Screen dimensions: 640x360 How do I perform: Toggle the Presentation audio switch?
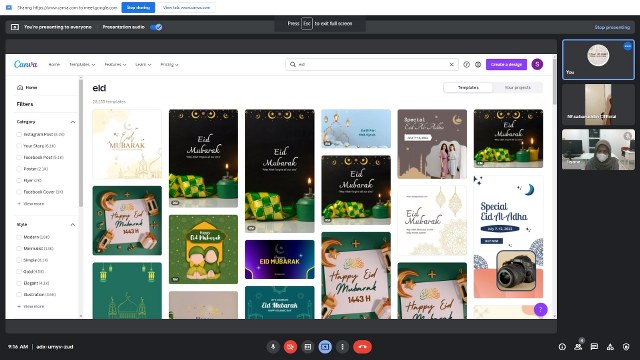click(x=156, y=27)
